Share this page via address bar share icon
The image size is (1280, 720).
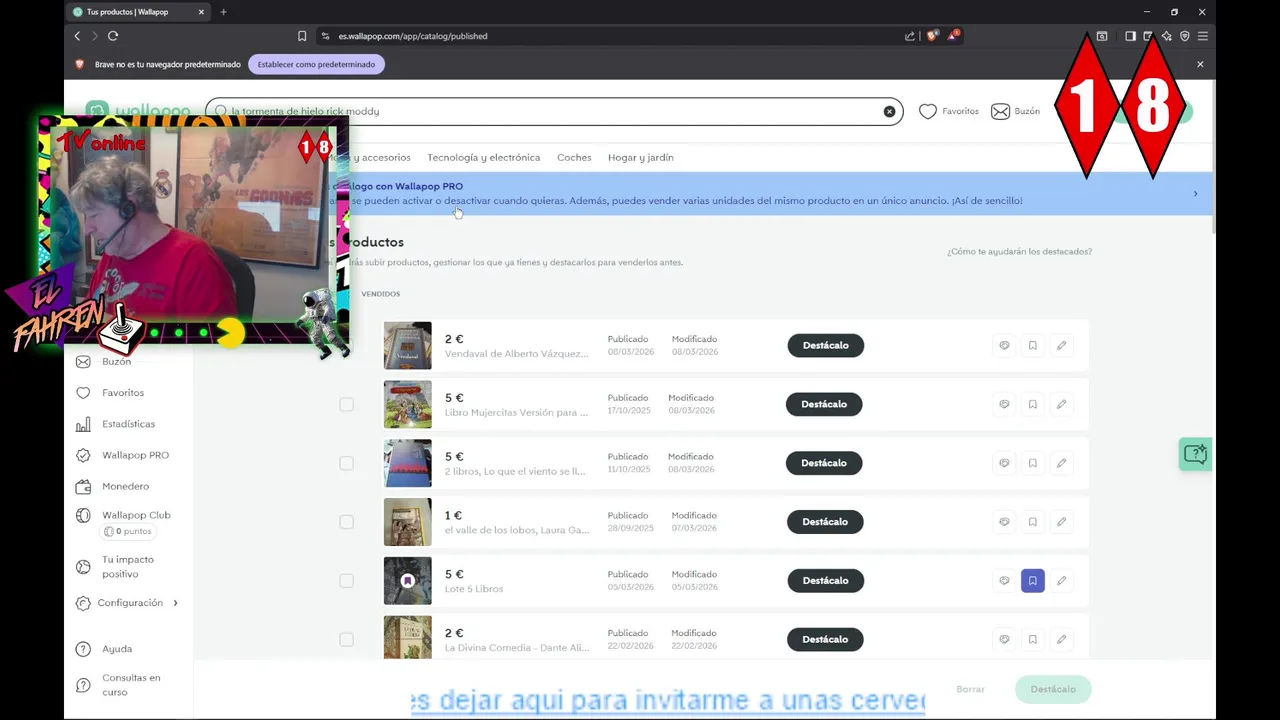(910, 36)
